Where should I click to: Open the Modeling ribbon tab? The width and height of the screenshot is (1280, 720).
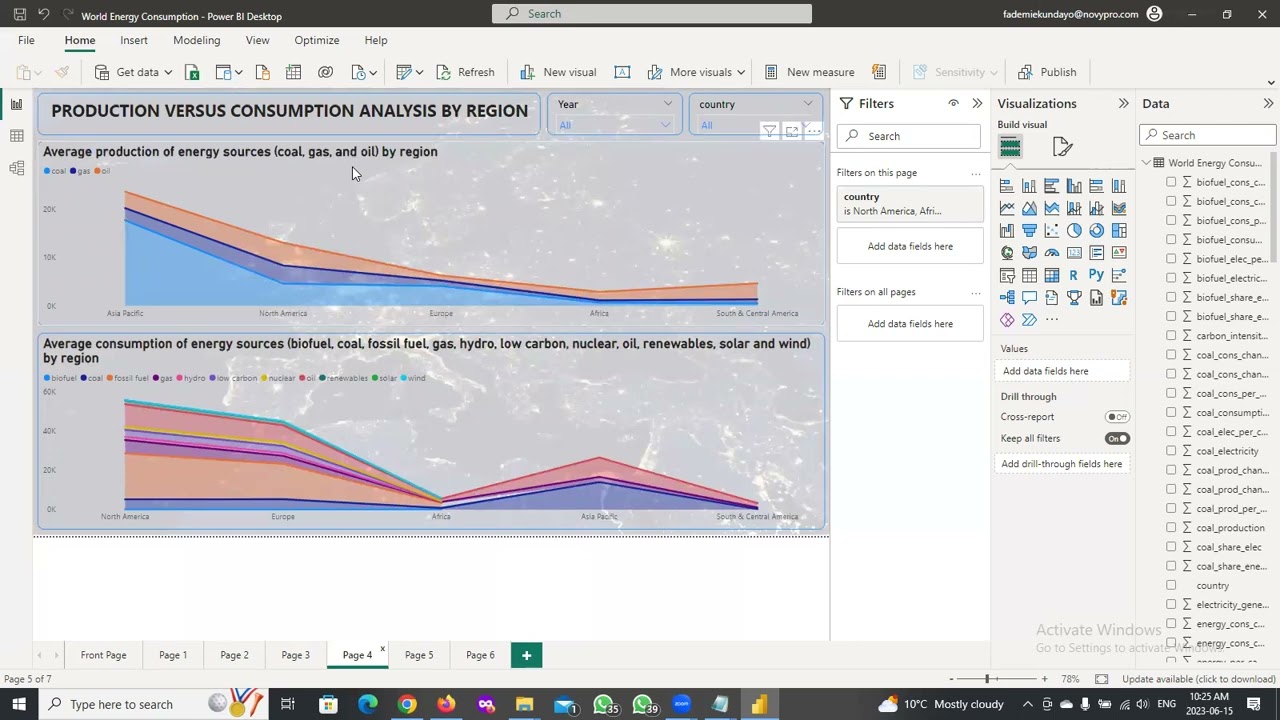tap(196, 40)
